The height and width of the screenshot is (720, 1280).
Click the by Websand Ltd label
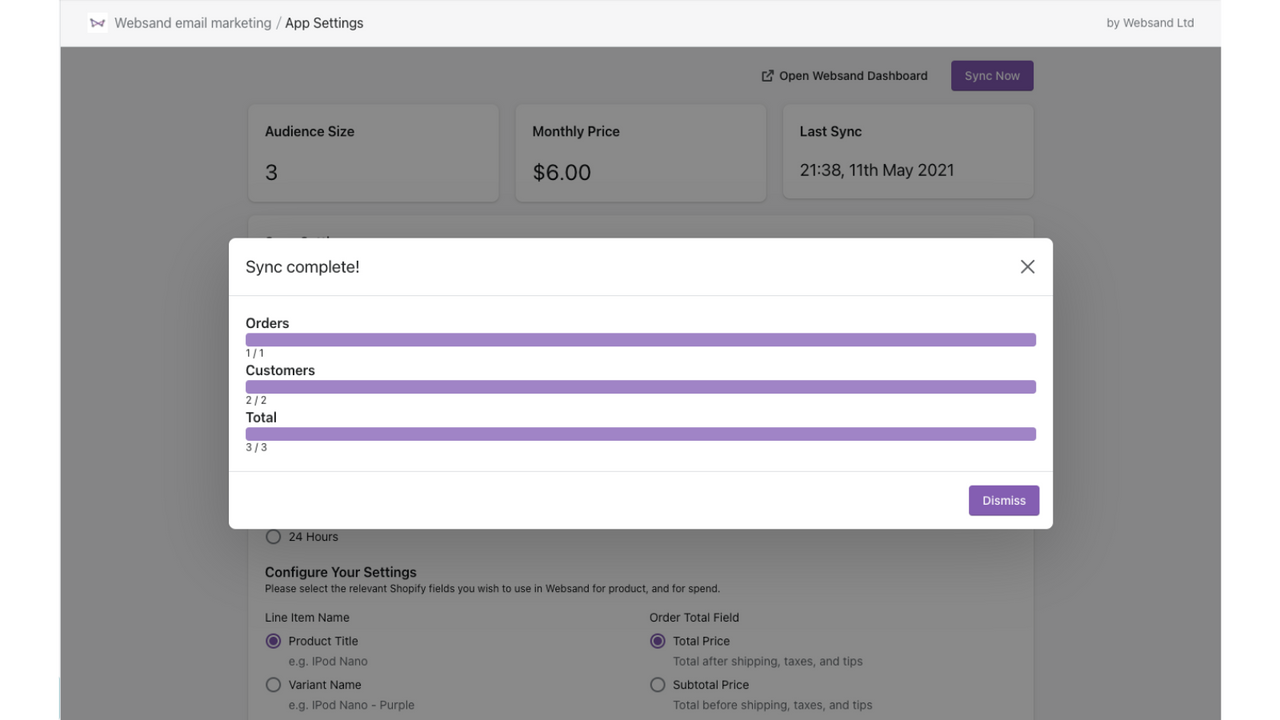click(1150, 22)
